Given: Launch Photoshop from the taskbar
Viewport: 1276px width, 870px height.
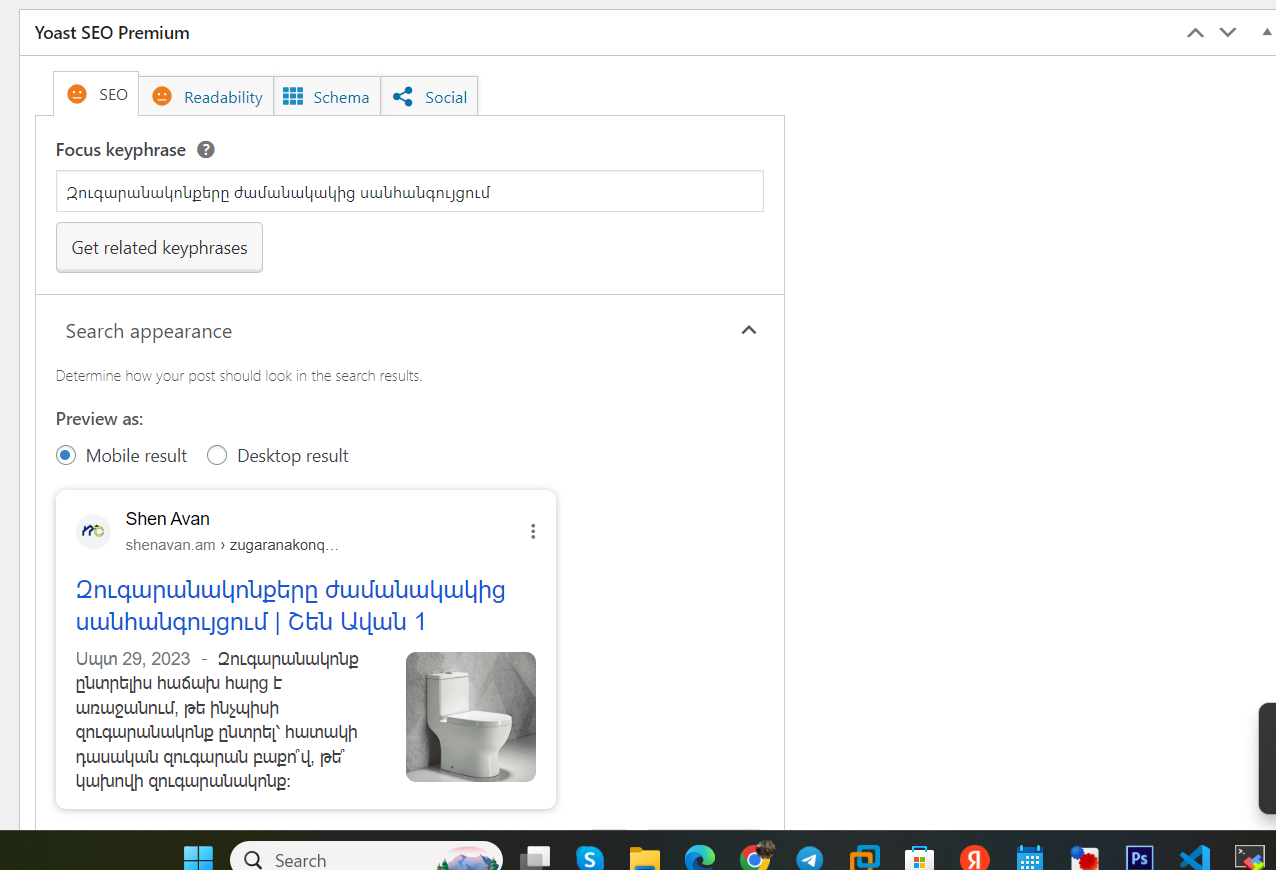Looking at the screenshot, I should point(1139,857).
